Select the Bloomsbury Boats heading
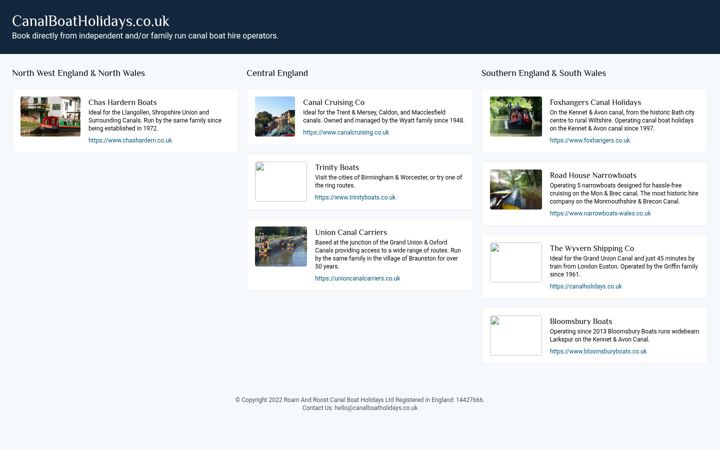Image resolution: width=720 pixels, height=450 pixels. [580, 321]
